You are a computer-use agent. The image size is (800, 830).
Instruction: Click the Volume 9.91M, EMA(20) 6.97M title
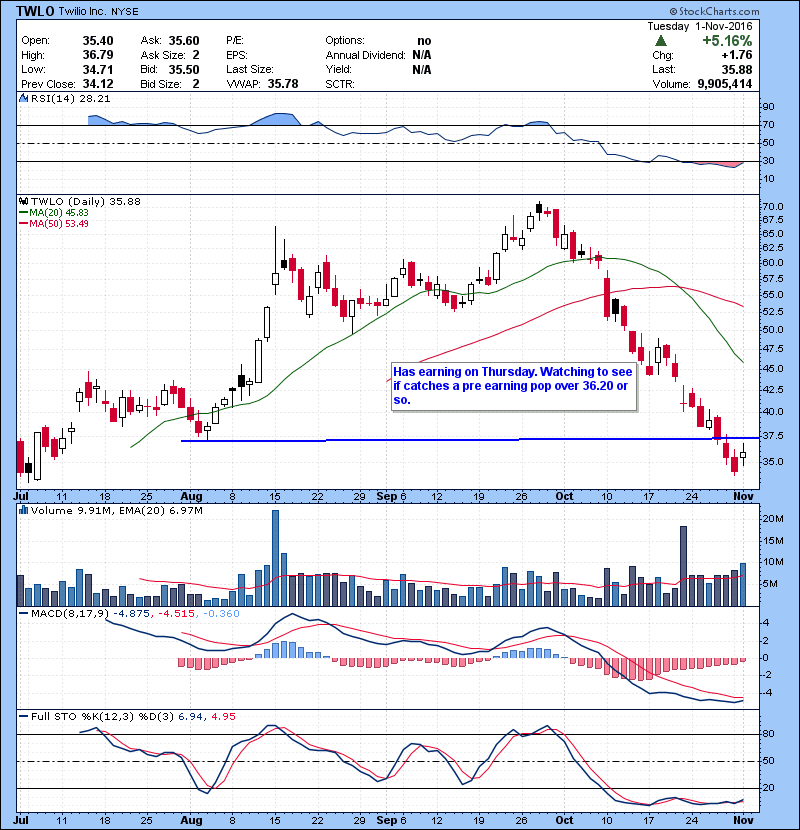pos(116,511)
